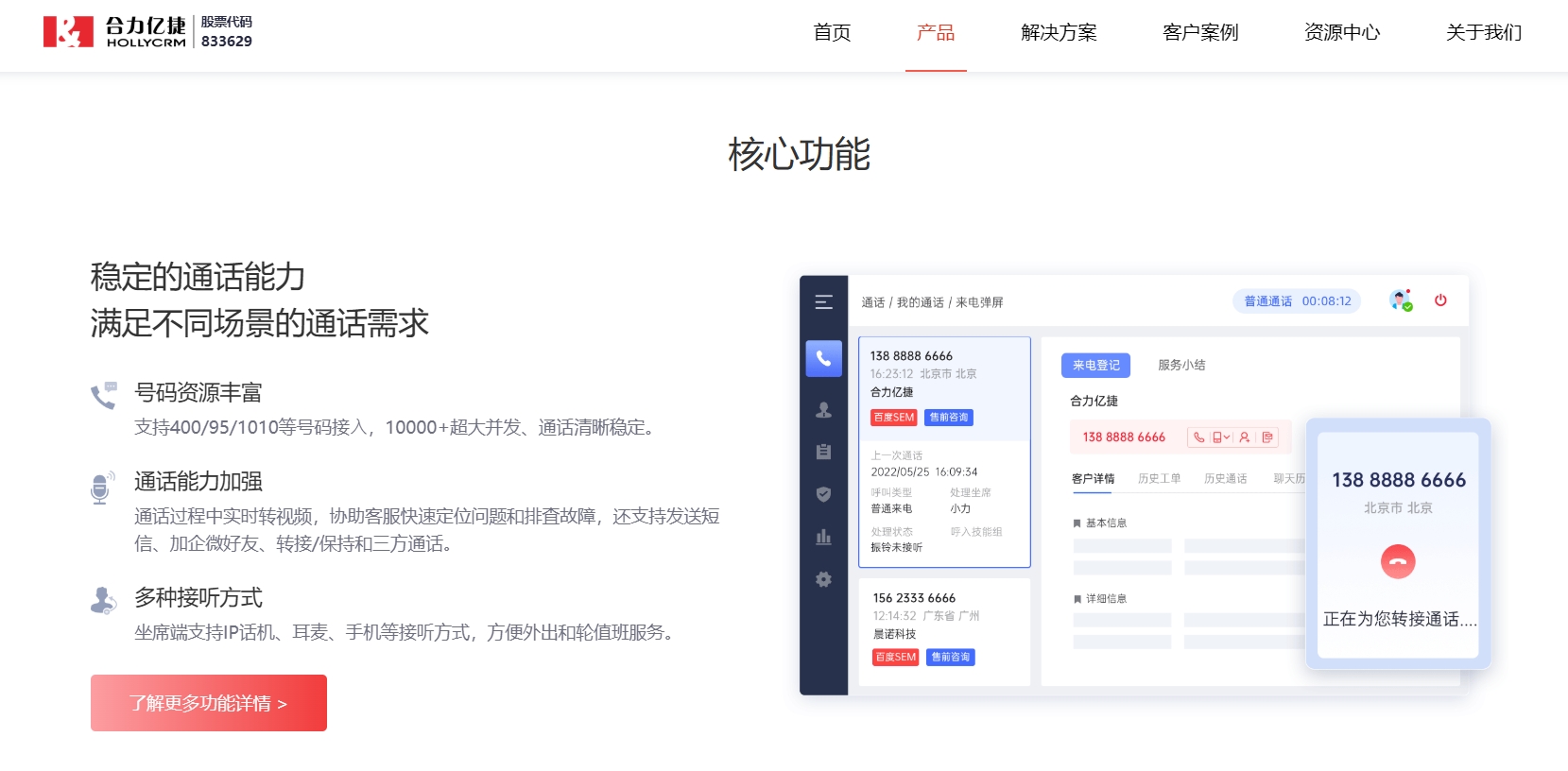This screenshot has width=1568, height=771.
Task: Click the HOLLYCRM 合力亿捷 logo
Action: point(114,31)
